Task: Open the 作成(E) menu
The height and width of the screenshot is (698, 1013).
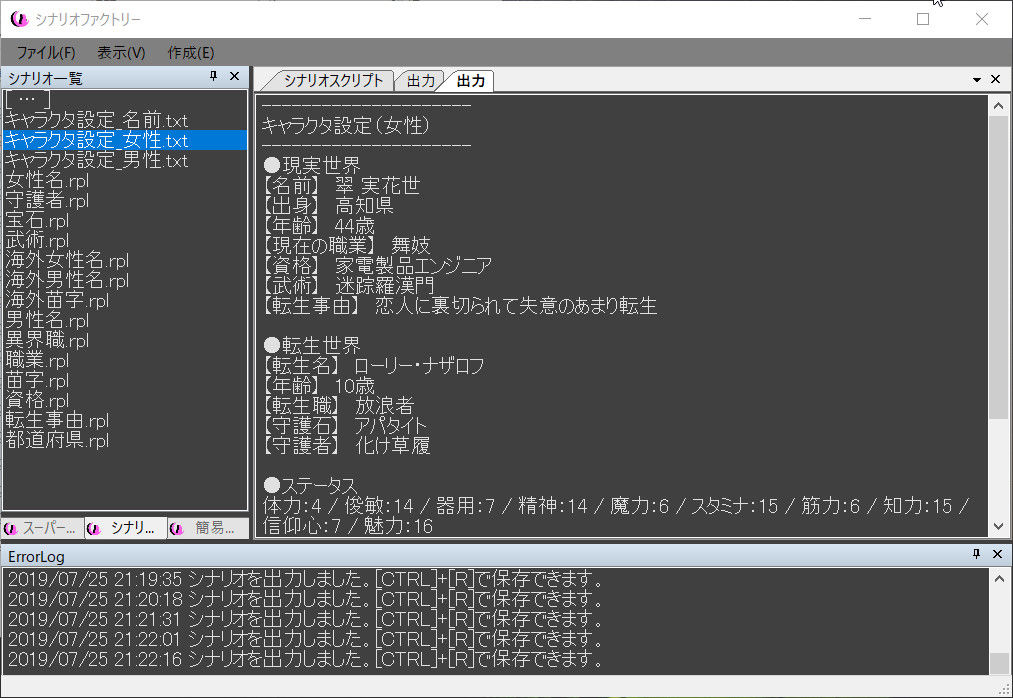Action: [191, 52]
